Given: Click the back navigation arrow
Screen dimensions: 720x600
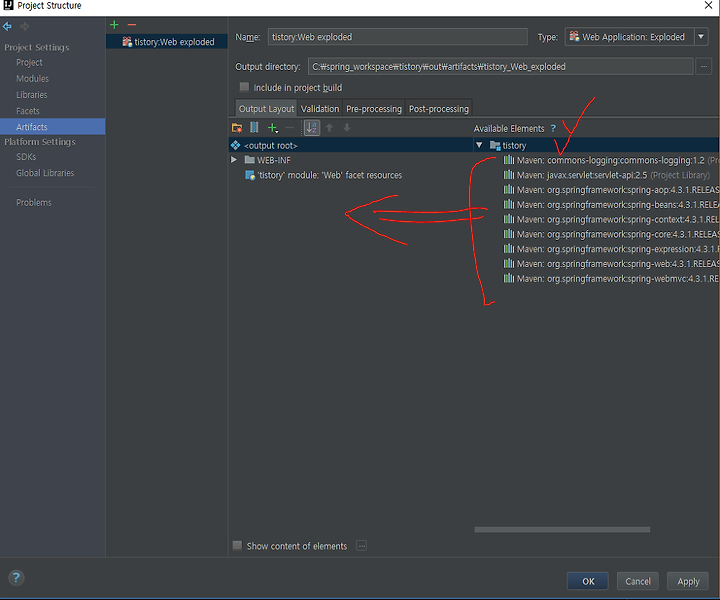Looking at the screenshot, I should [7, 27].
